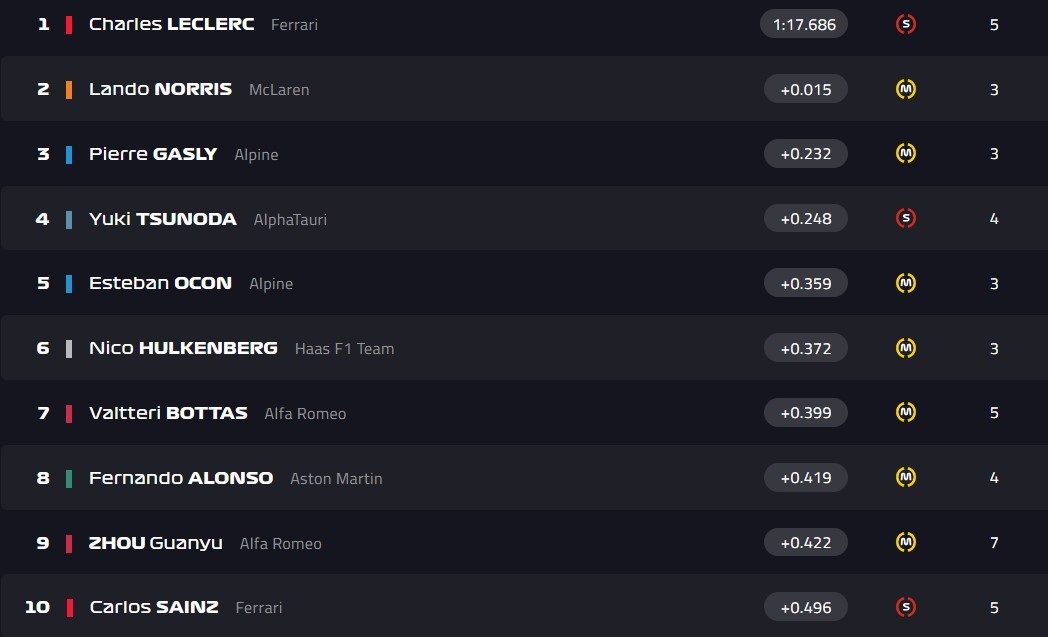Click the green Aston Martin color bar

[x=69, y=478]
